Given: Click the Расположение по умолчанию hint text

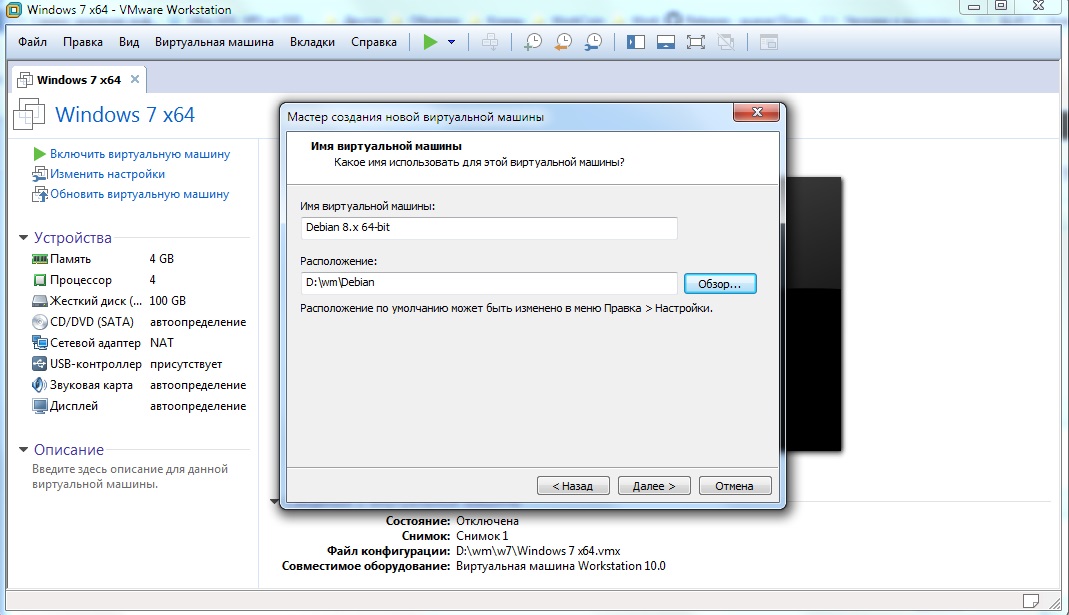Looking at the screenshot, I should 506,308.
